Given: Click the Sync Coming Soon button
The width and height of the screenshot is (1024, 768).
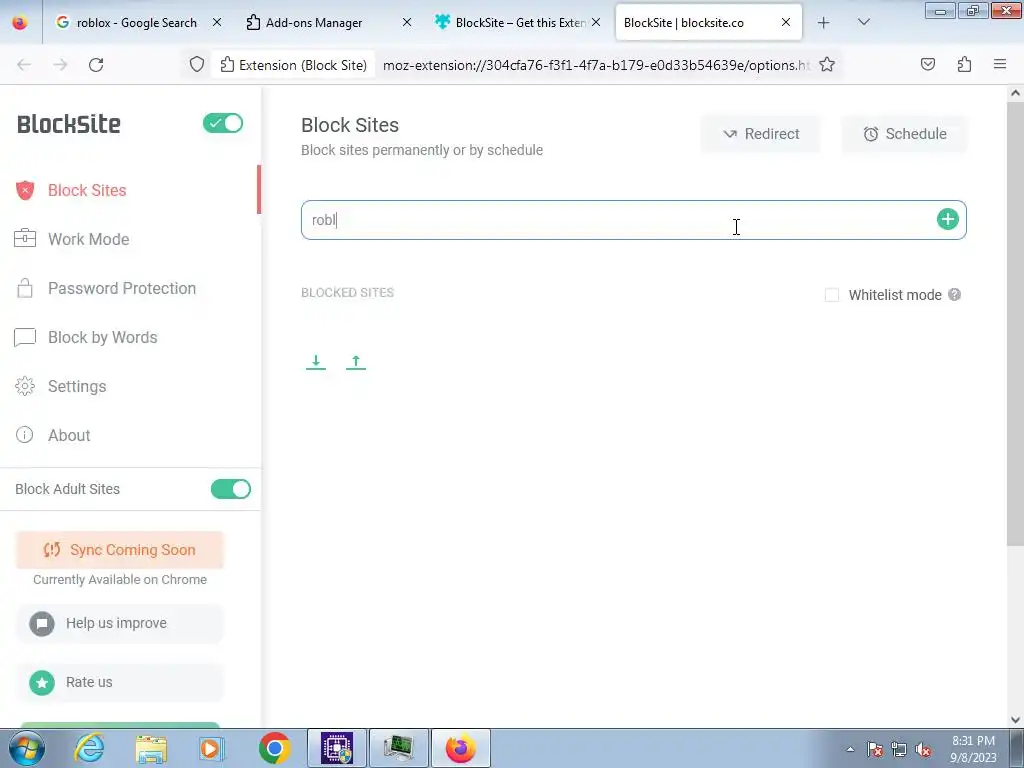Looking at the screenshot, I should [x=120, y=550].
